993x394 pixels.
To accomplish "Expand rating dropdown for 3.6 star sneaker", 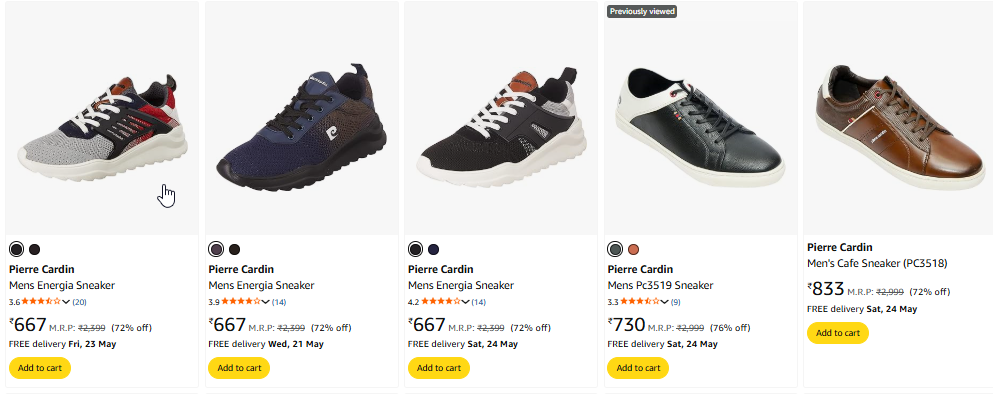I will pos(66,302).
